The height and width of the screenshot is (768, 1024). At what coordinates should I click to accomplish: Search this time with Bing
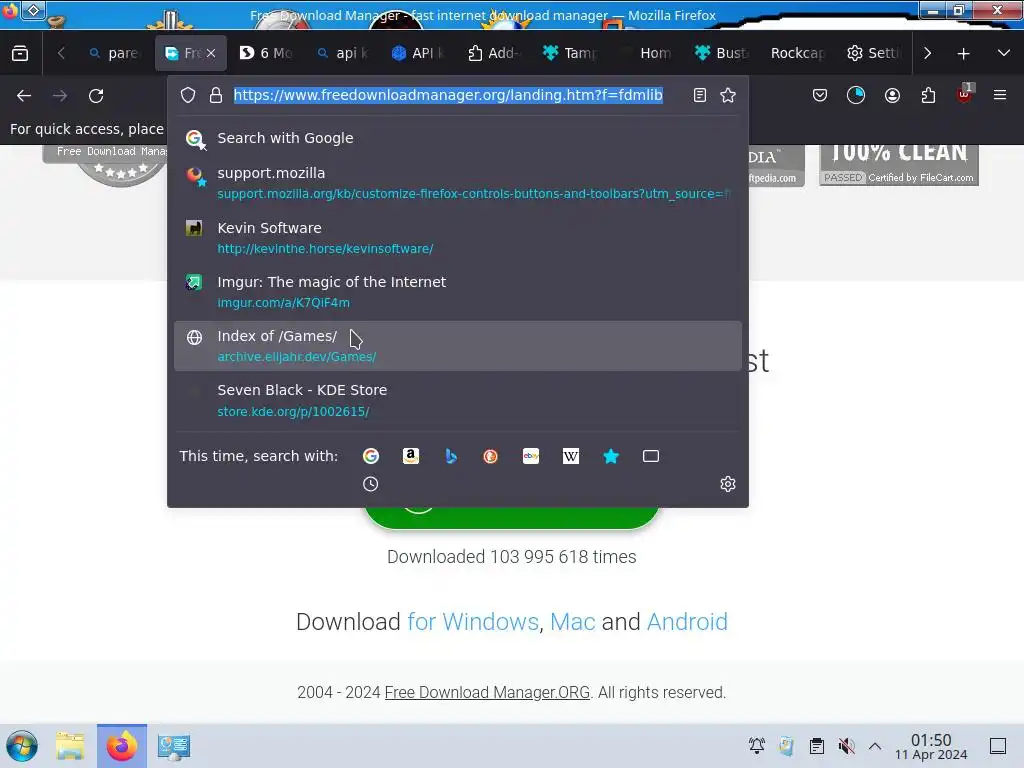pos(451,456)
